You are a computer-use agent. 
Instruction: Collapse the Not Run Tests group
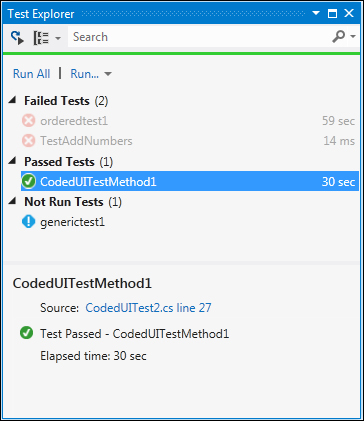click(x=12, y=201)
